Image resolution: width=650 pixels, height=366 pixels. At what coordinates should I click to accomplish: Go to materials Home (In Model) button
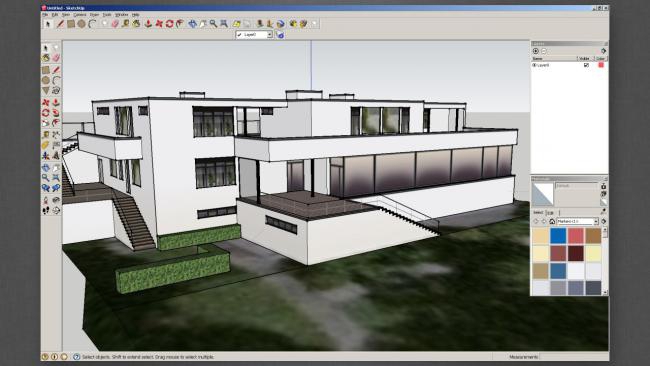pos(552,221)
